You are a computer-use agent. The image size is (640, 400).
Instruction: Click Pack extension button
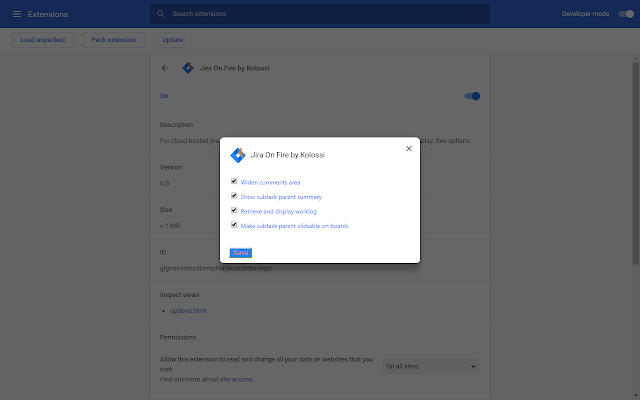[114, 40]
